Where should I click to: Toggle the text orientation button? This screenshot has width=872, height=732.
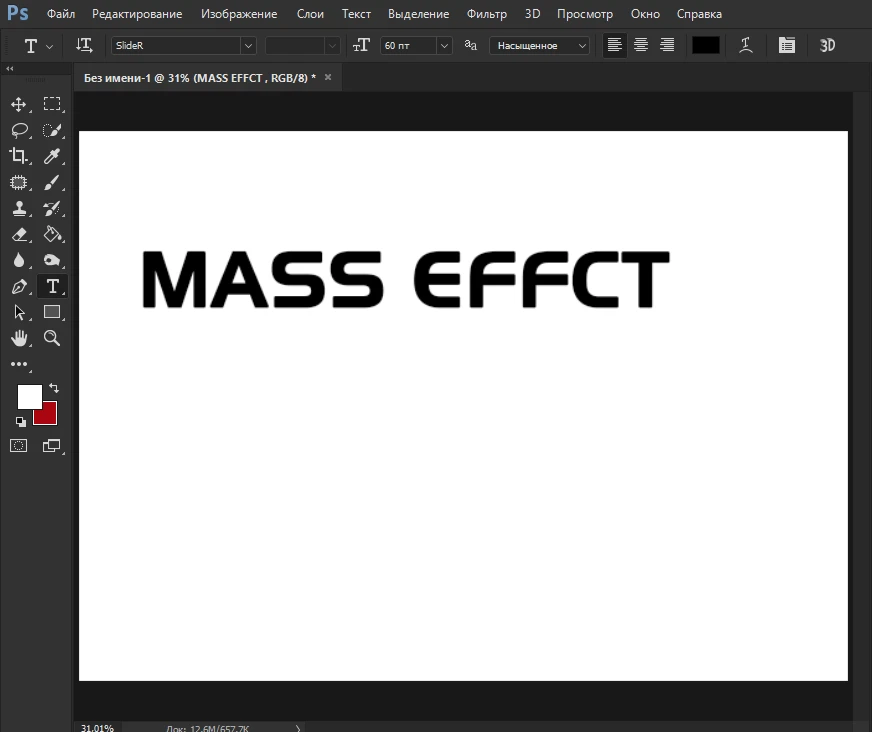point(84,45)
